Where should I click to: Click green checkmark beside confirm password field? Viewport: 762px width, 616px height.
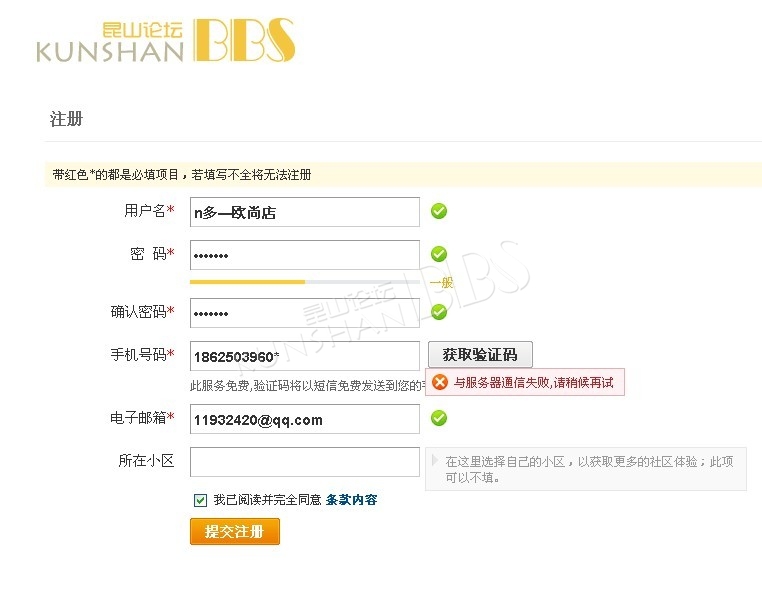(439, 312)
